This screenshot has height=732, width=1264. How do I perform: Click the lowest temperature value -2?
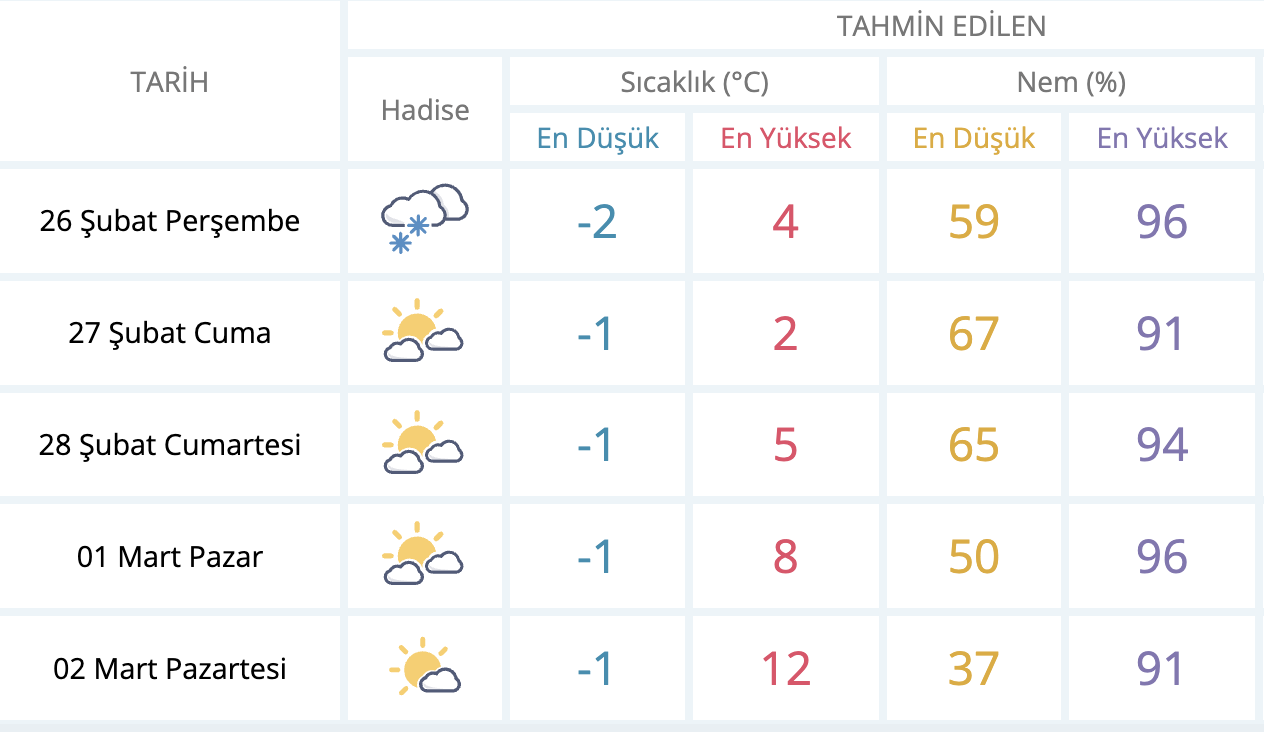(597, 221)
